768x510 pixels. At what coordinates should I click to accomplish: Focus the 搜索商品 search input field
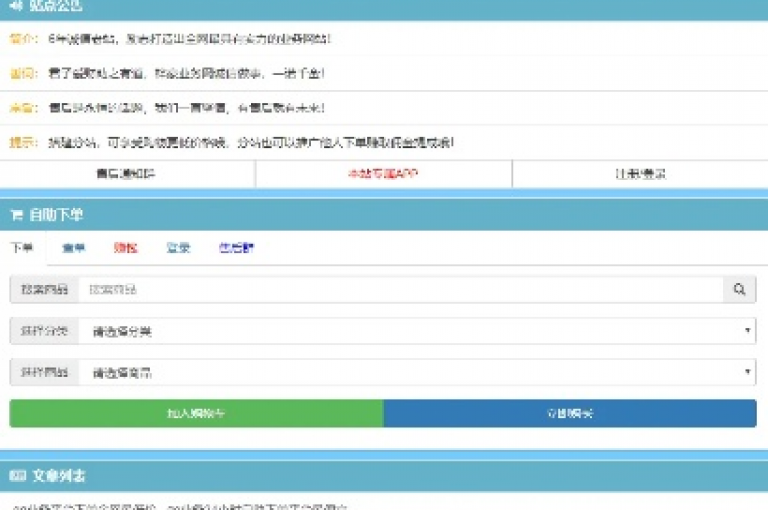click(x=401, y=290)
